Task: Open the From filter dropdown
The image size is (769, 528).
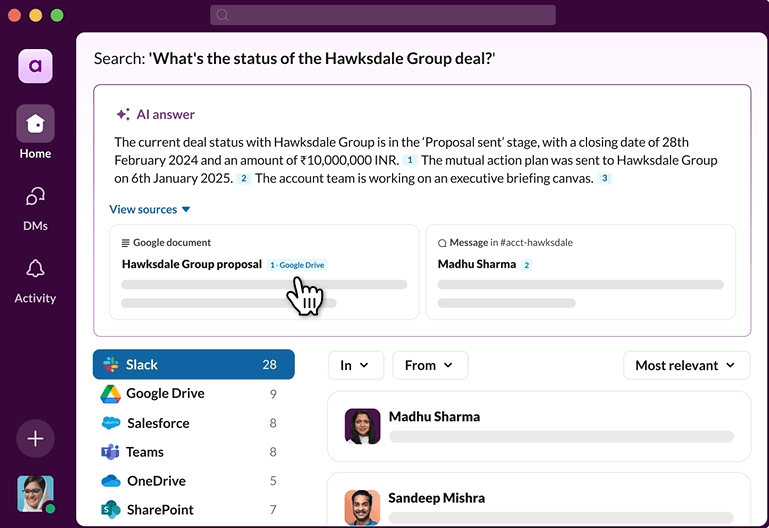Action: 430,365
